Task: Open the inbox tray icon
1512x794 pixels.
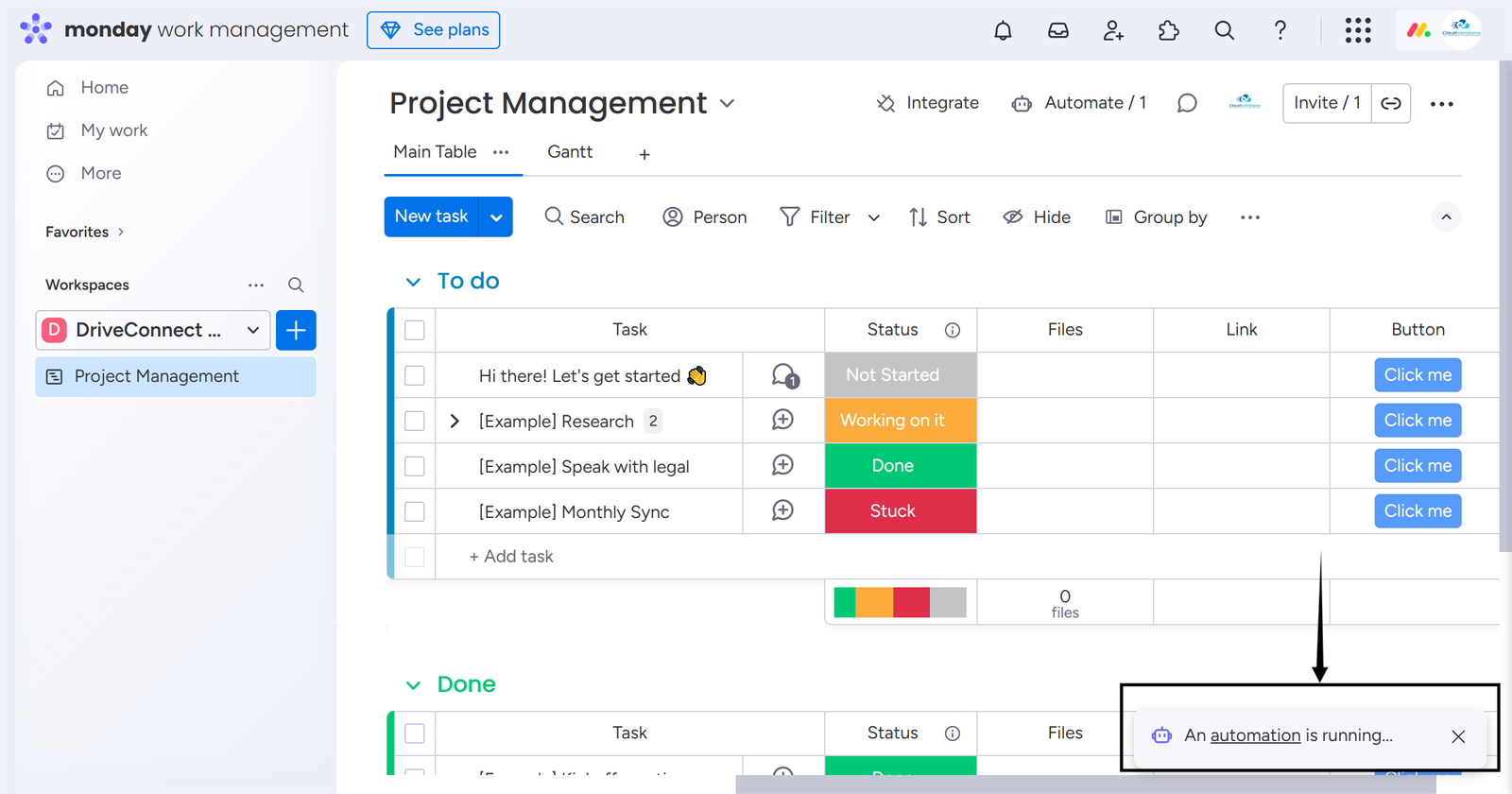Action: pos(1058,30)
